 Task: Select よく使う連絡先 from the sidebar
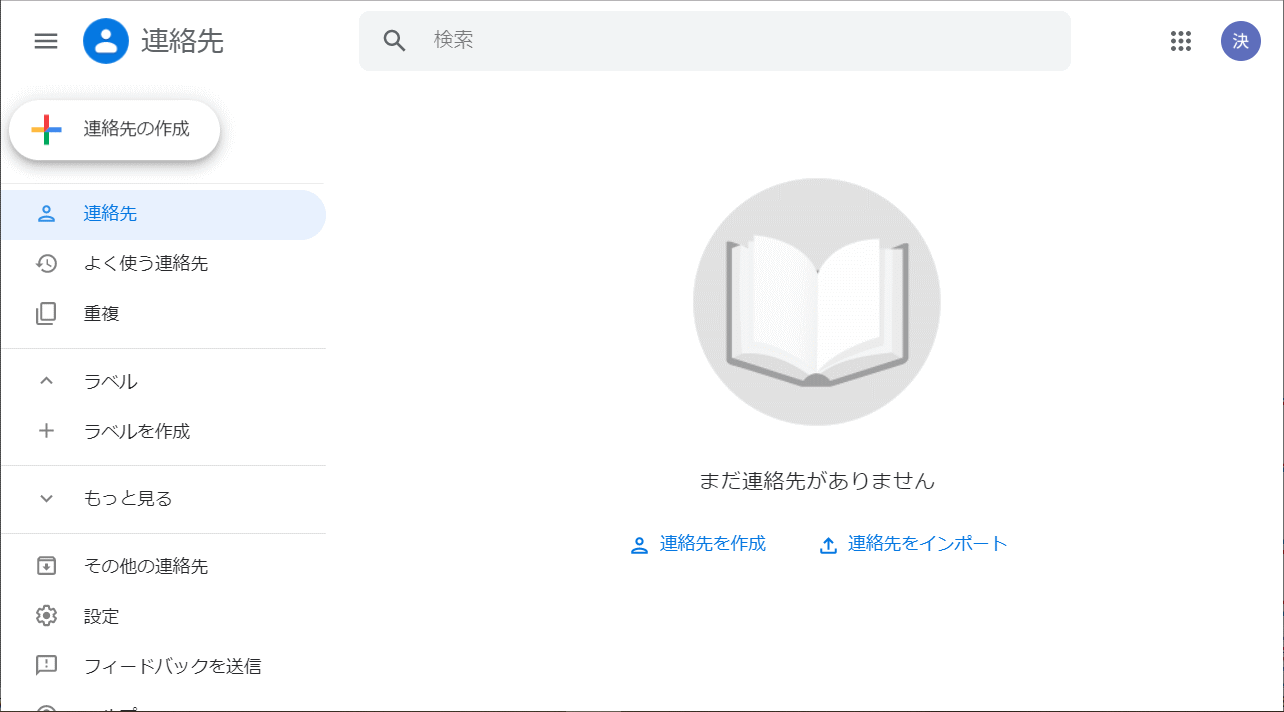pos(134,263)
